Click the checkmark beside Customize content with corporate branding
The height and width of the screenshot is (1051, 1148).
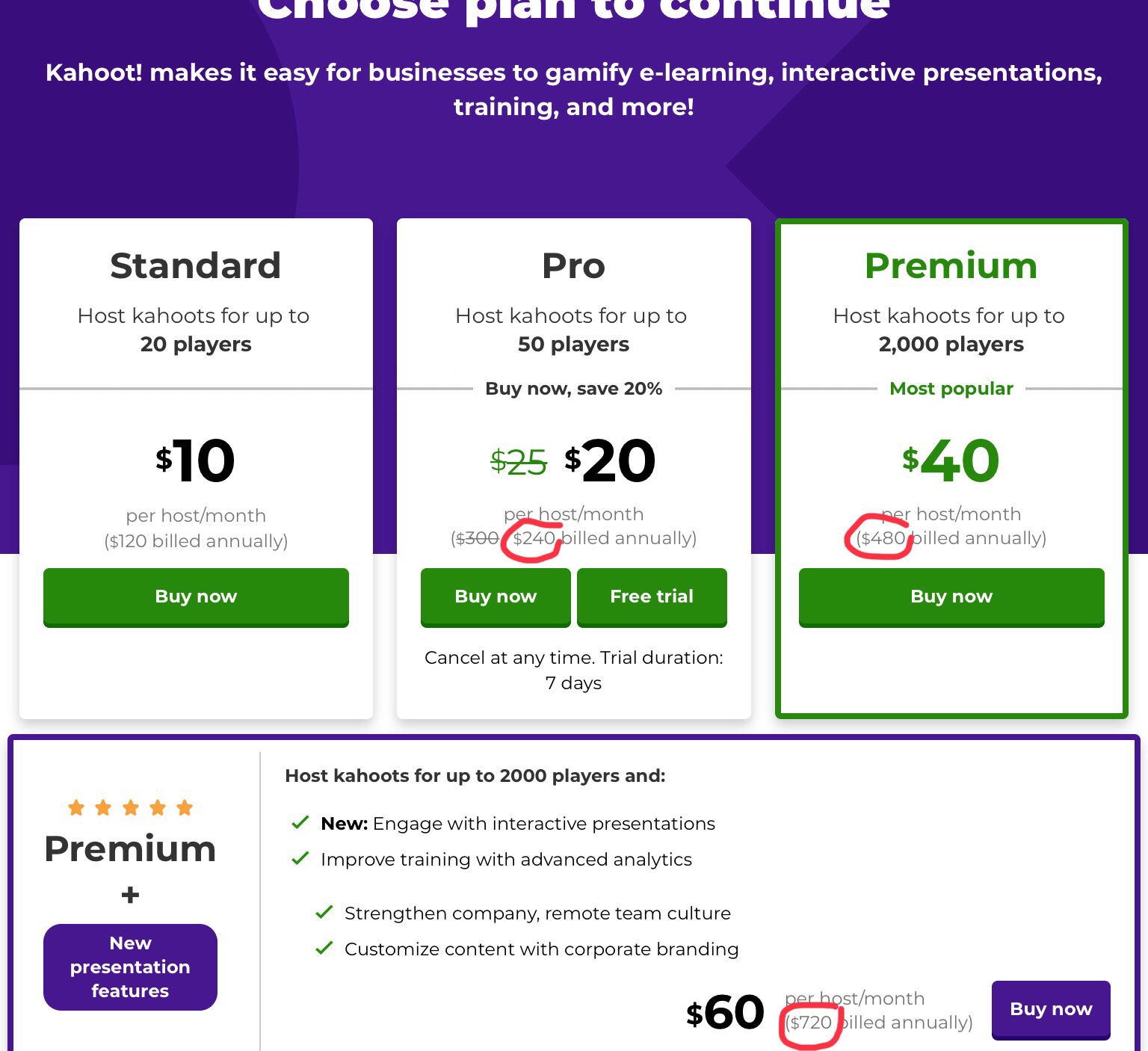pyautogui.click(x=324, y=949)
